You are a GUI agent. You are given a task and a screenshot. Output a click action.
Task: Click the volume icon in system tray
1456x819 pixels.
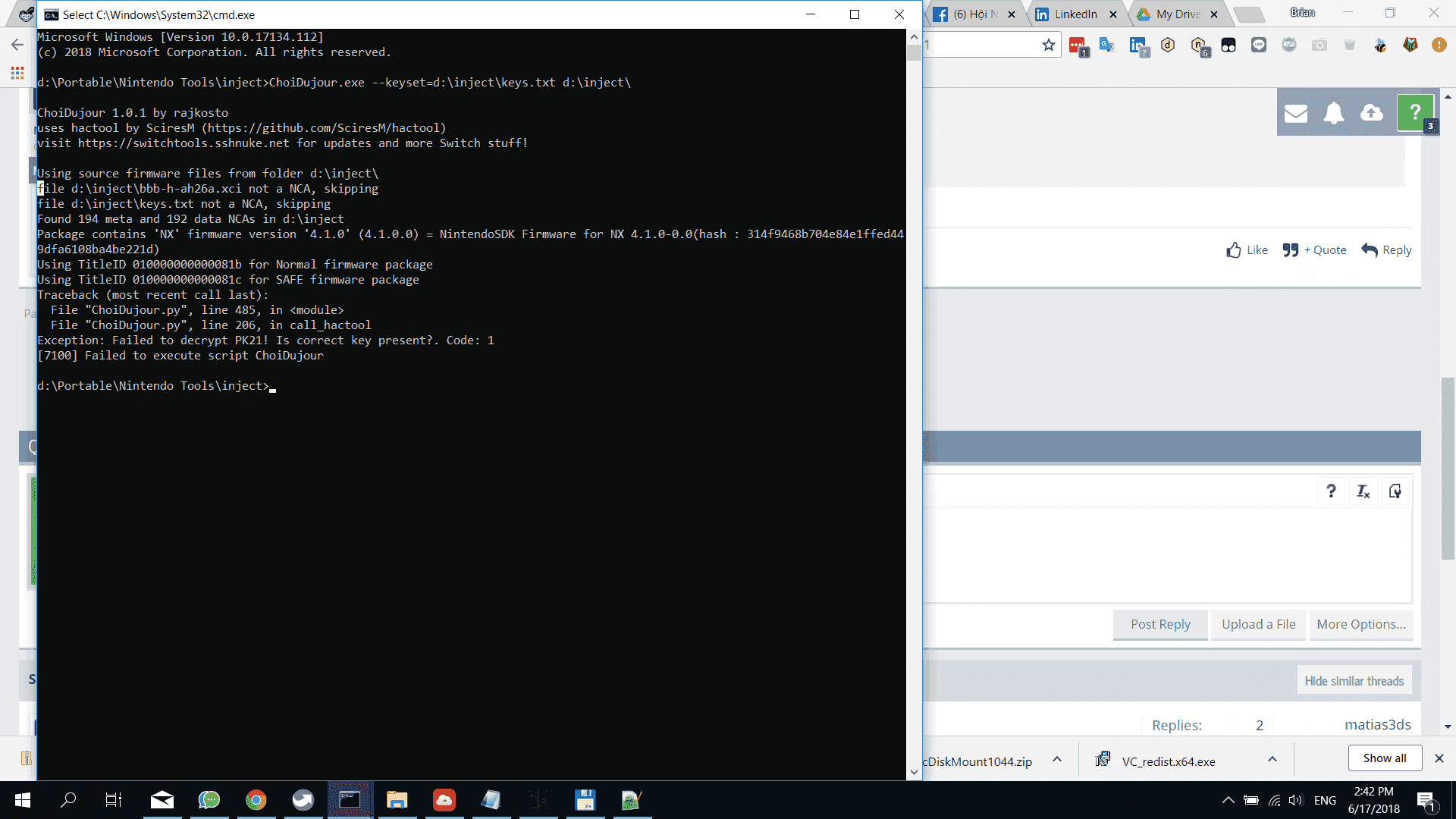pyautogui.click(x=1296, y=800)
